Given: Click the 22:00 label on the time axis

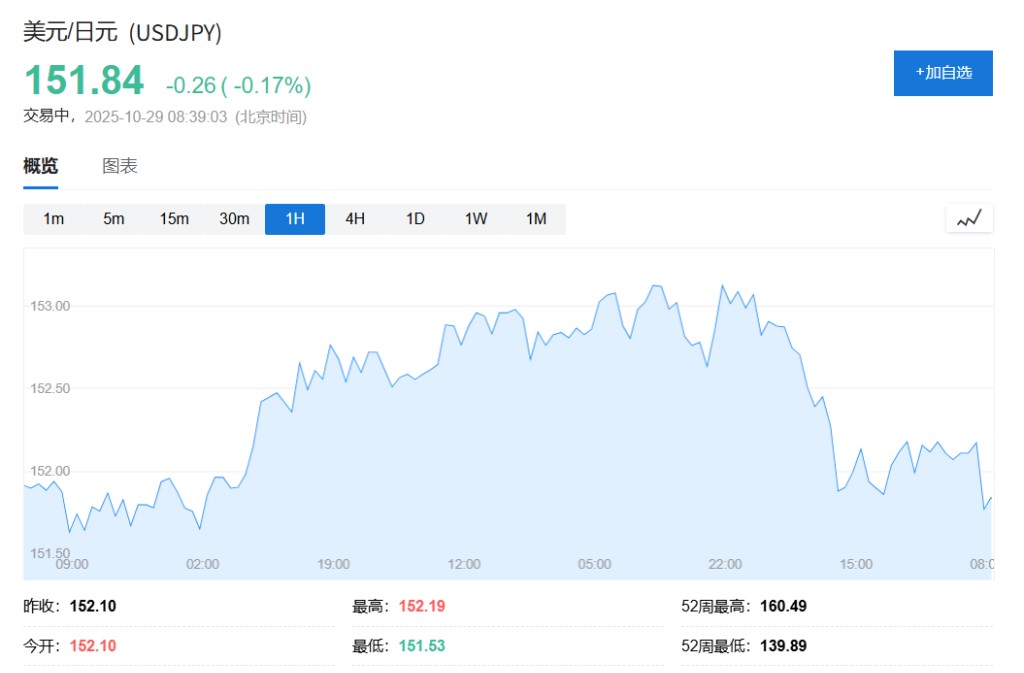Looking at the screenshot, I should 725,564.
